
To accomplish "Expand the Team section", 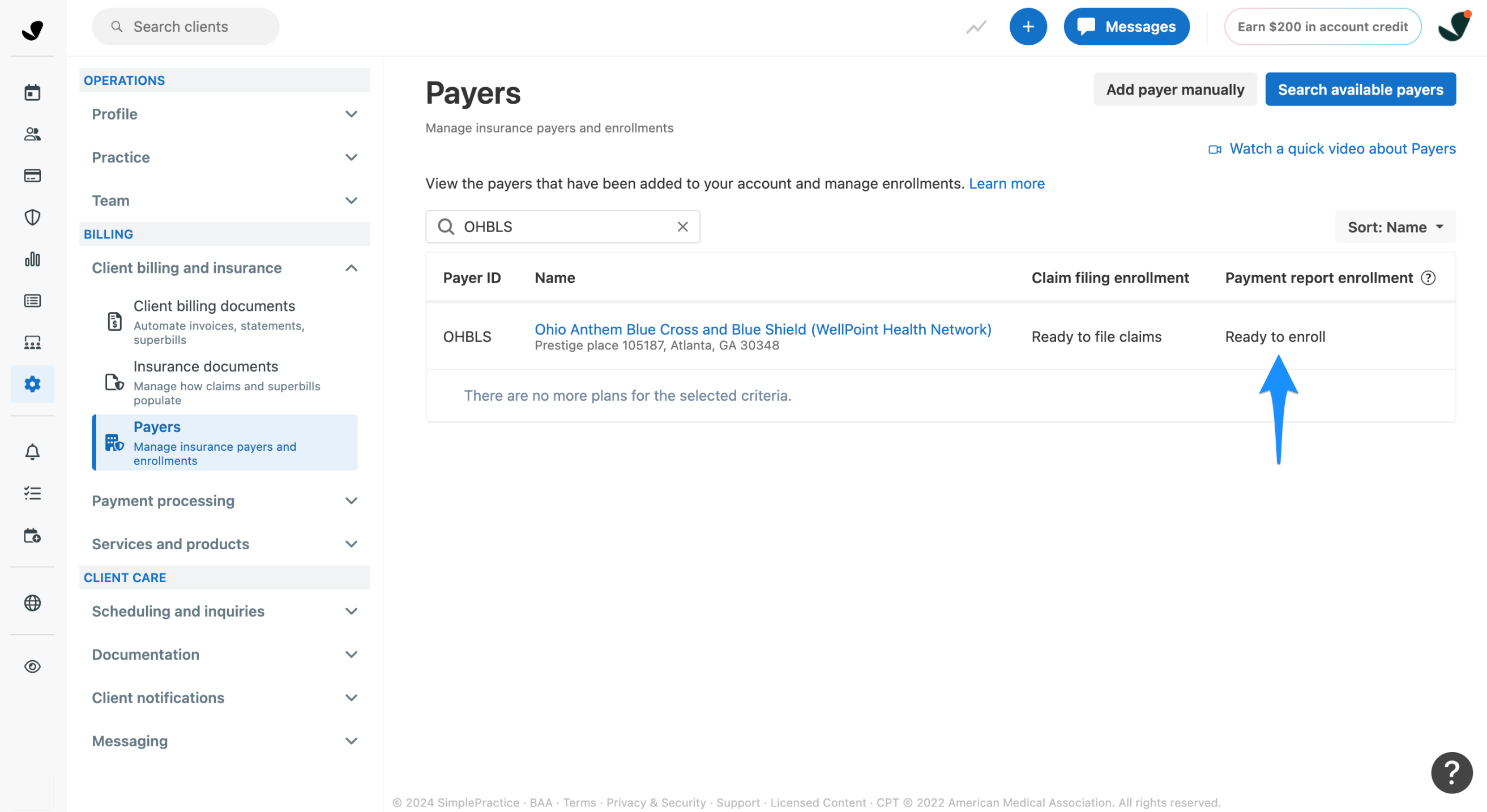I will coord(225,200).
